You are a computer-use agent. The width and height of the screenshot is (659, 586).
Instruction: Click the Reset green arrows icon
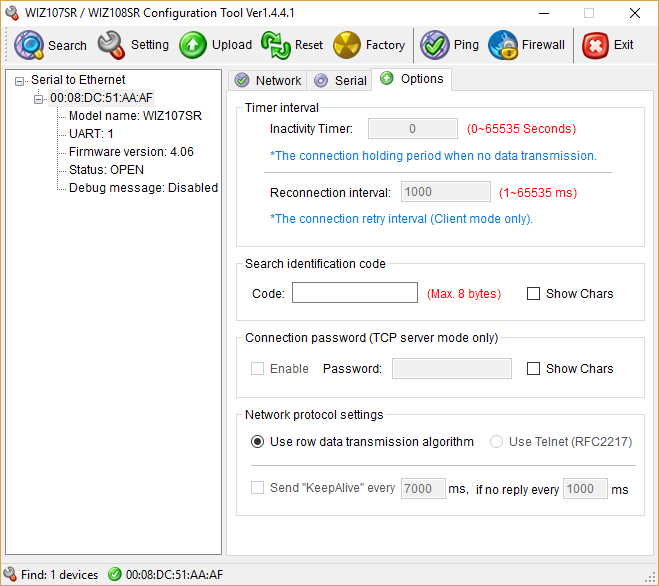coord(276,45)
